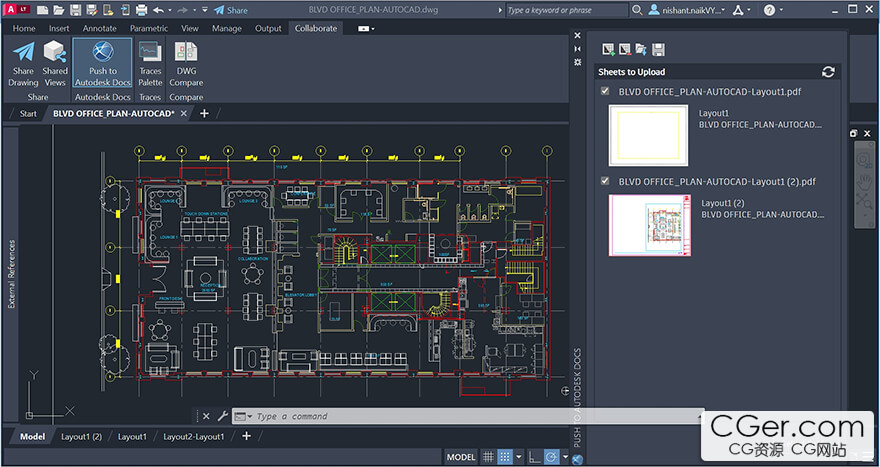Open the Parametric ribbon tab
Screen dimensions: 880x467
click(149, 28)
